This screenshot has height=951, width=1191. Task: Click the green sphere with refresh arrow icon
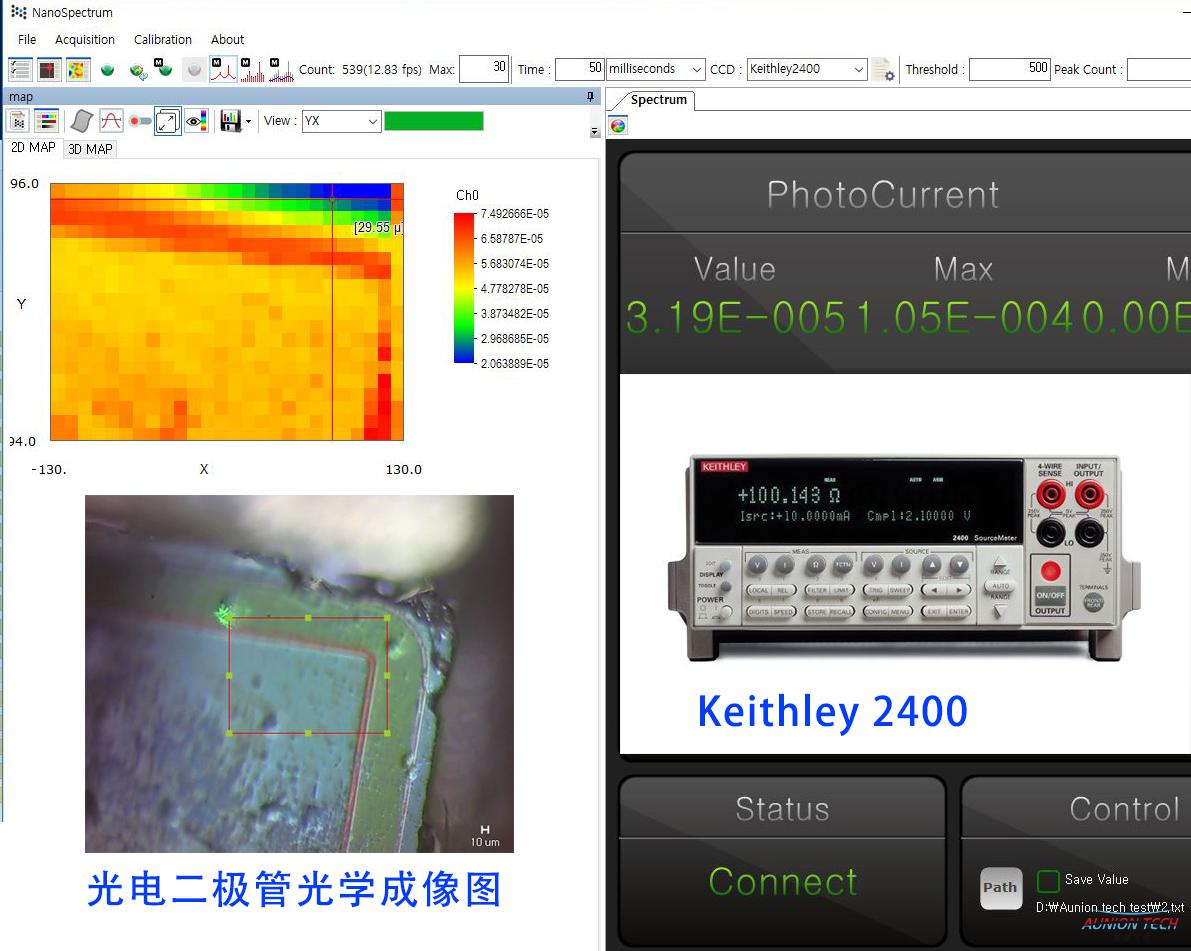[x=138, y=71]
